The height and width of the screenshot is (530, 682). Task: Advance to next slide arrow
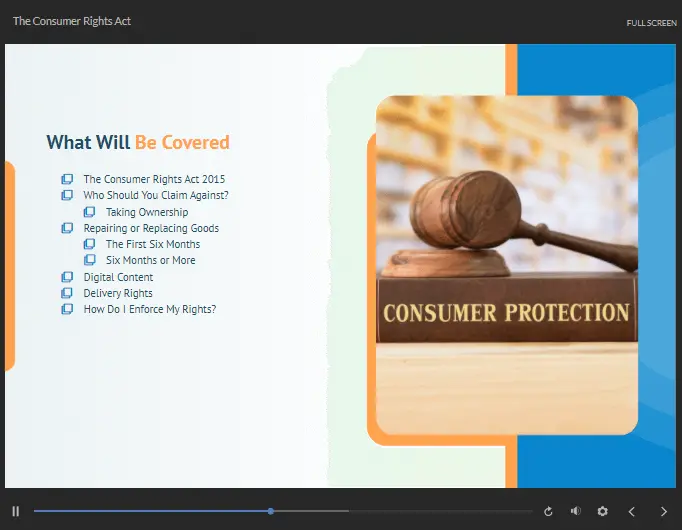point(663,511)
